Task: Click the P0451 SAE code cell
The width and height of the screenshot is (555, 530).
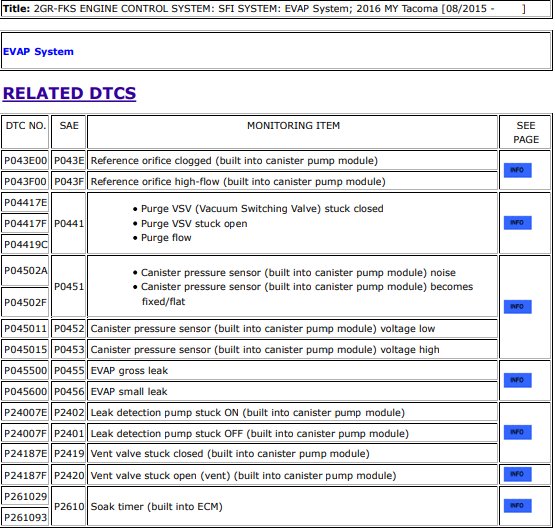Action: pyautogui.click(x=69, y=286)
